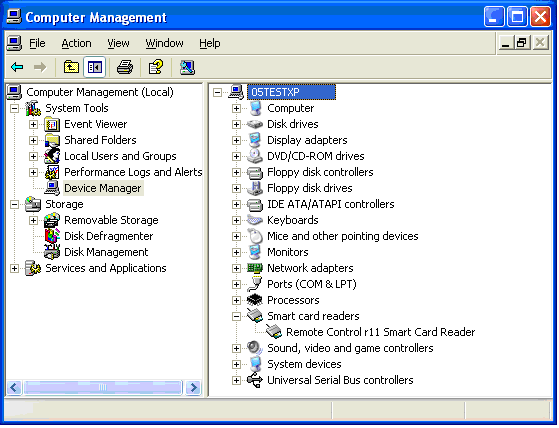Close the Computer Management window
Viewport: 559px width, 428px height.
tap(540, 17)
